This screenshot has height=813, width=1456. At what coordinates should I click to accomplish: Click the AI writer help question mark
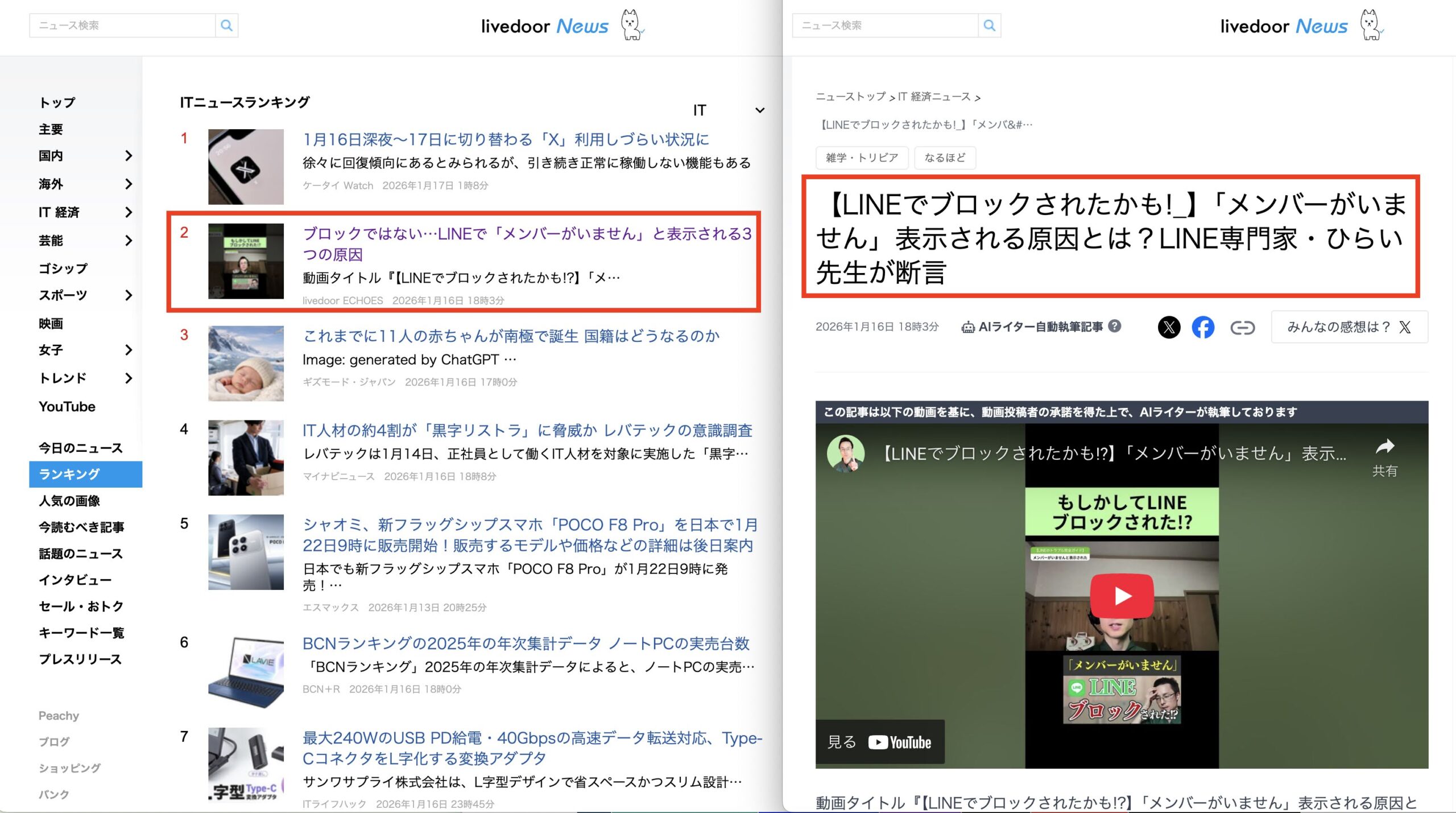tap(1115, 326)
